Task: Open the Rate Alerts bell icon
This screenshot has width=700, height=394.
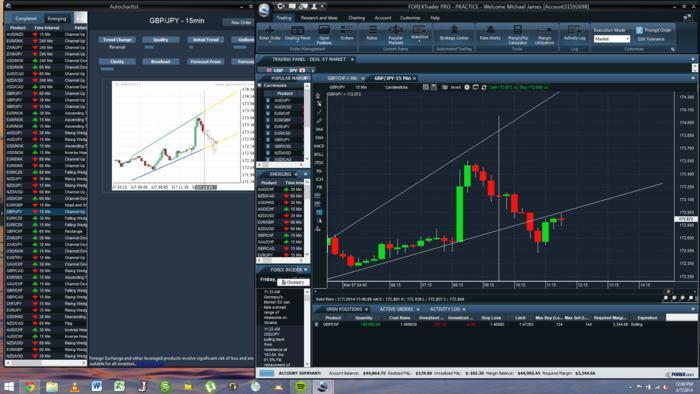Action: (x=490, y=33)
